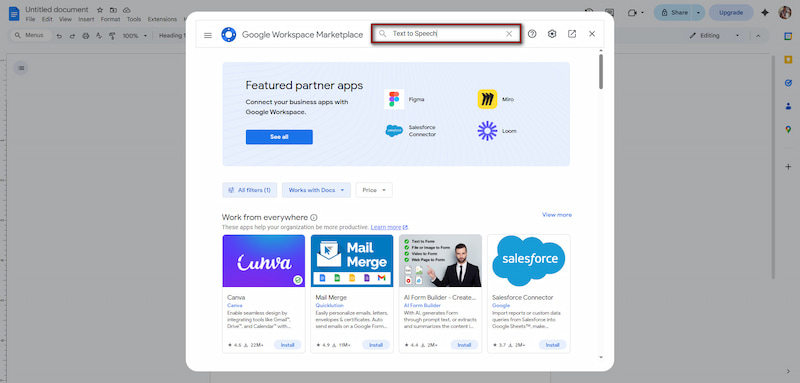Click the See all button
The height and width of the screenshot is (383, 800).
(x=279, y=137)
